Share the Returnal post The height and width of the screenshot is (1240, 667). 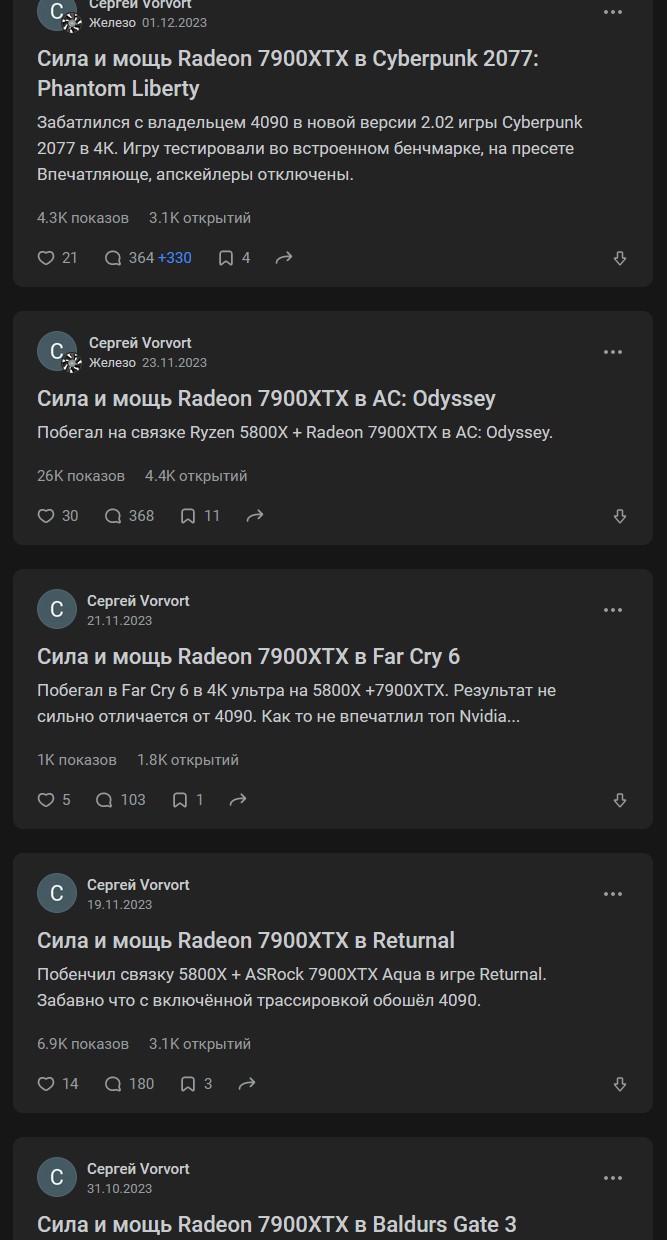pos(247,1084)
